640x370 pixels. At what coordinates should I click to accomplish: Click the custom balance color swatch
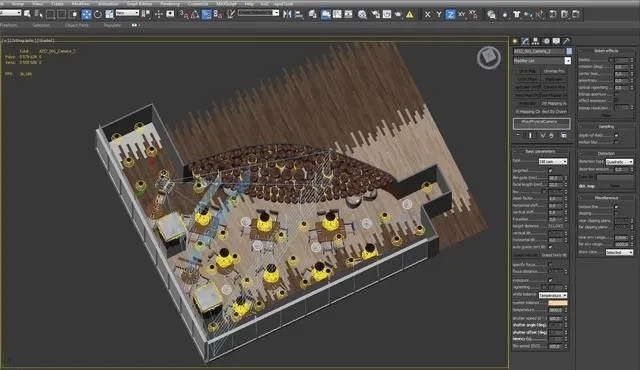pos(558,303)
